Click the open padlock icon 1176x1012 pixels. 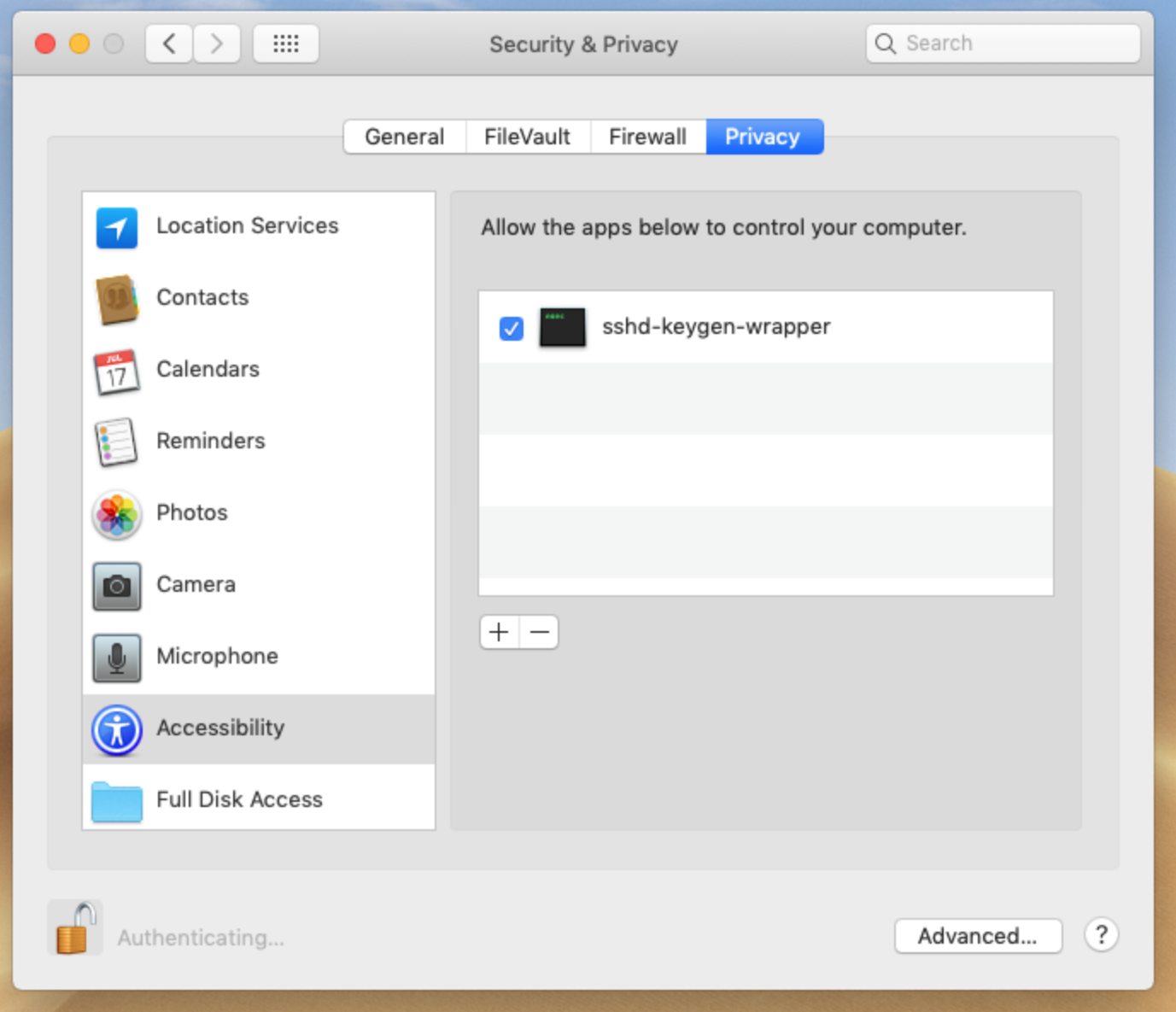click(75, 927)
